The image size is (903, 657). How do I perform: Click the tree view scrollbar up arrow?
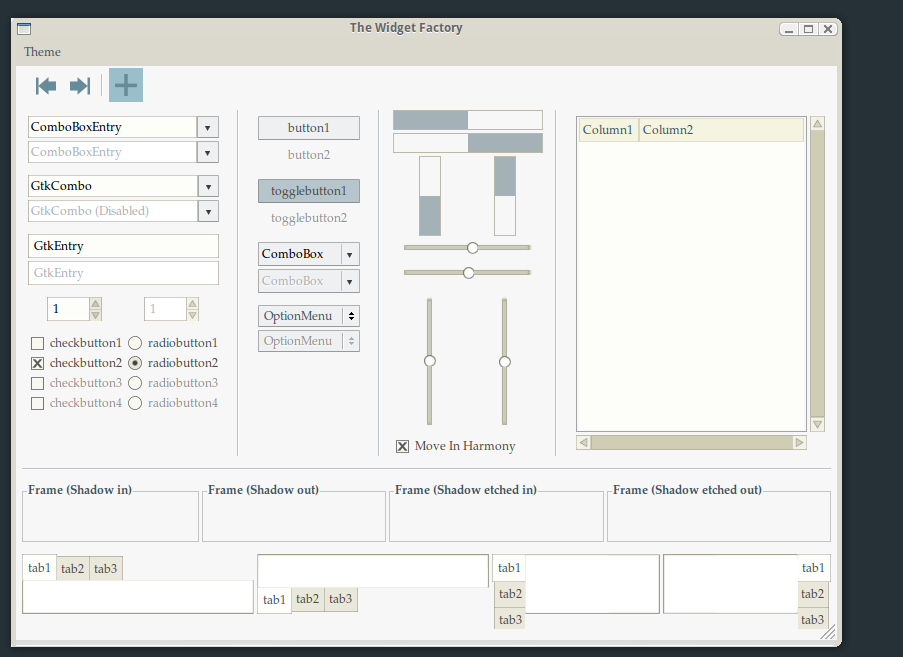click(817, 123)
